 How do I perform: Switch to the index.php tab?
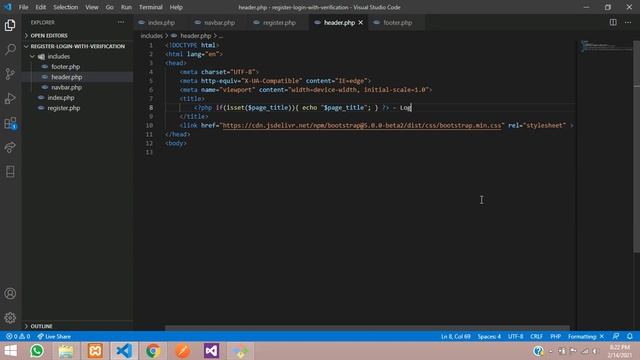coord(161,22)
